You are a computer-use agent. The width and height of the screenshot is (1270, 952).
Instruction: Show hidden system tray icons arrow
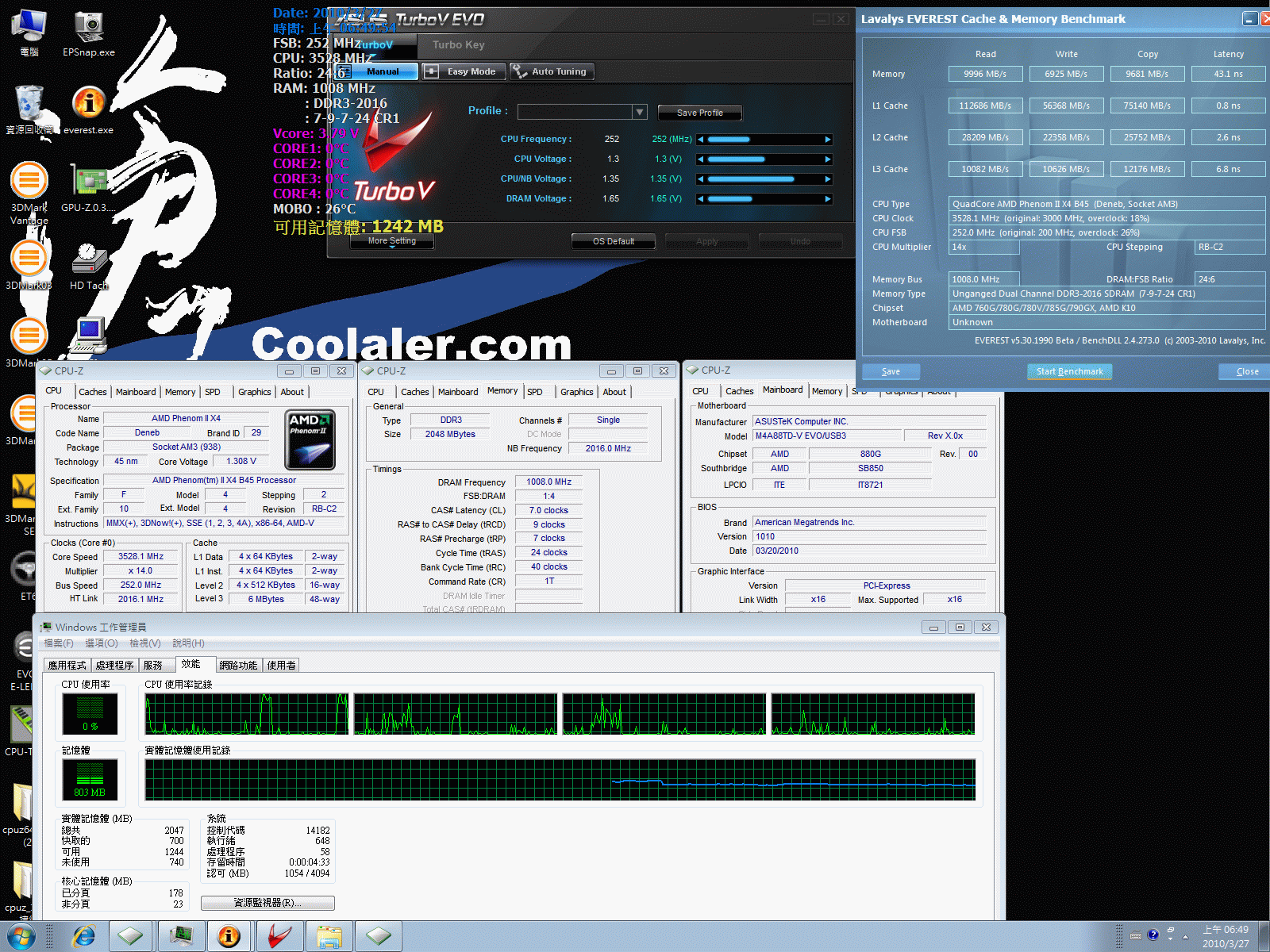click(x=1186, y=937)
